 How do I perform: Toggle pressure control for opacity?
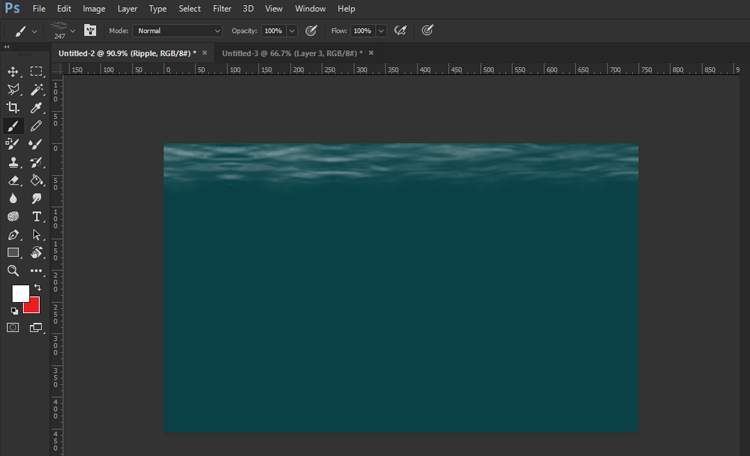(312, 31)
